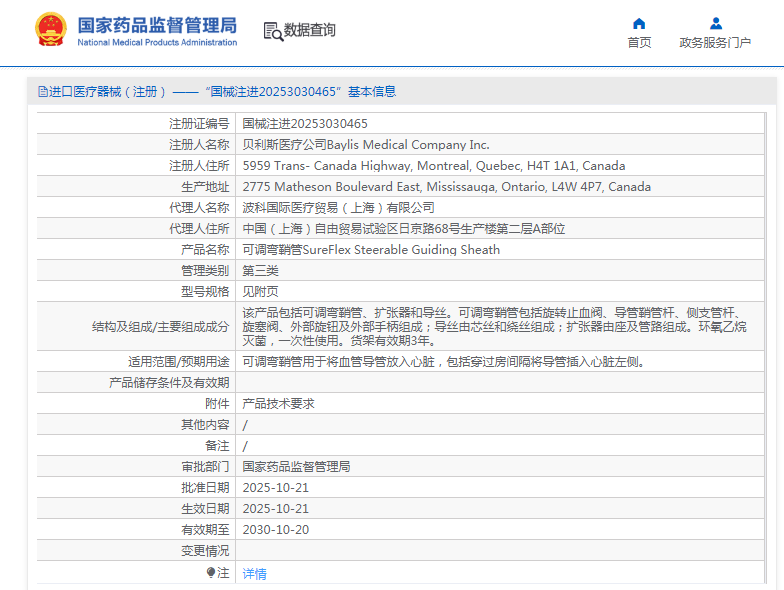The width and height of the screenshot is (784, 590).
Task: Select the 有效期至 value 2030-10-20
Action: (276, 530)
